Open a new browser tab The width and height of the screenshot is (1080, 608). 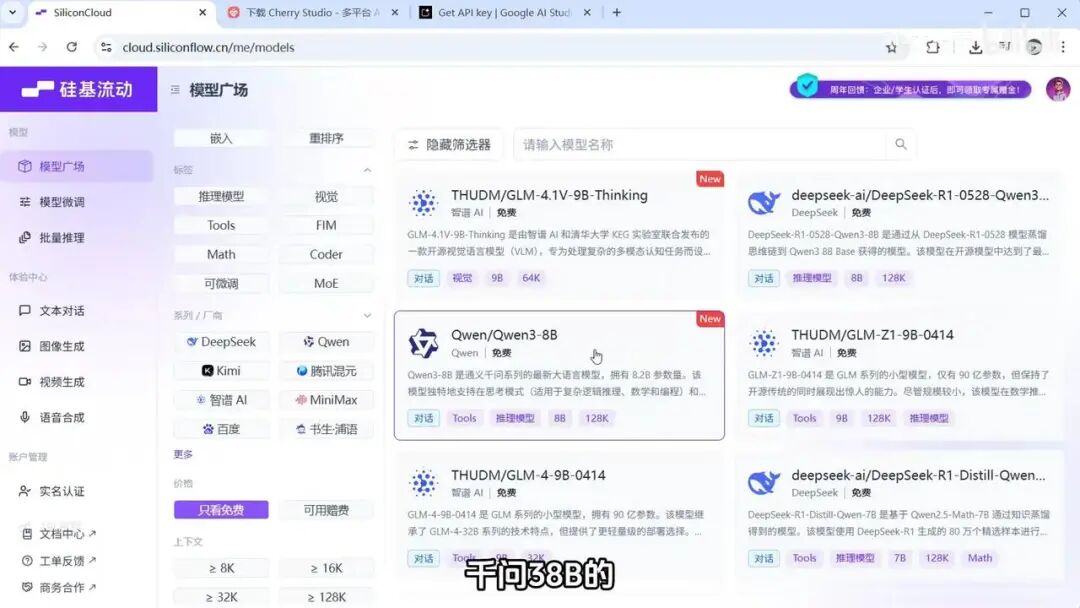point(616,12)
